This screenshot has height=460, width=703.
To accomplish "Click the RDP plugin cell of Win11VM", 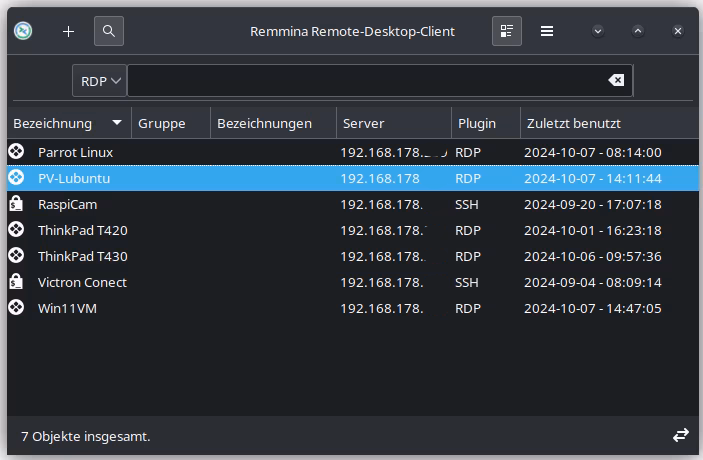I will click(x=468, y=308).
